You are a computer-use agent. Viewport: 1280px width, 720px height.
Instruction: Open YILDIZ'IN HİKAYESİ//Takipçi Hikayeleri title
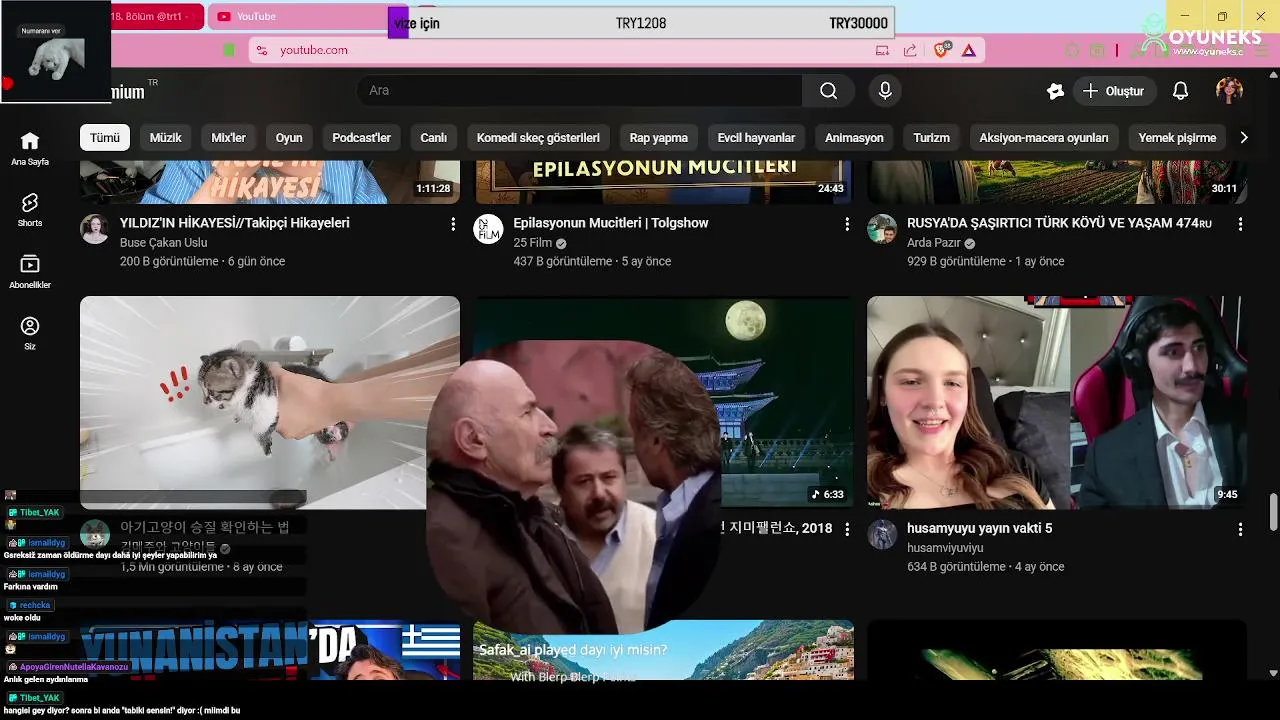coord(235,223)
